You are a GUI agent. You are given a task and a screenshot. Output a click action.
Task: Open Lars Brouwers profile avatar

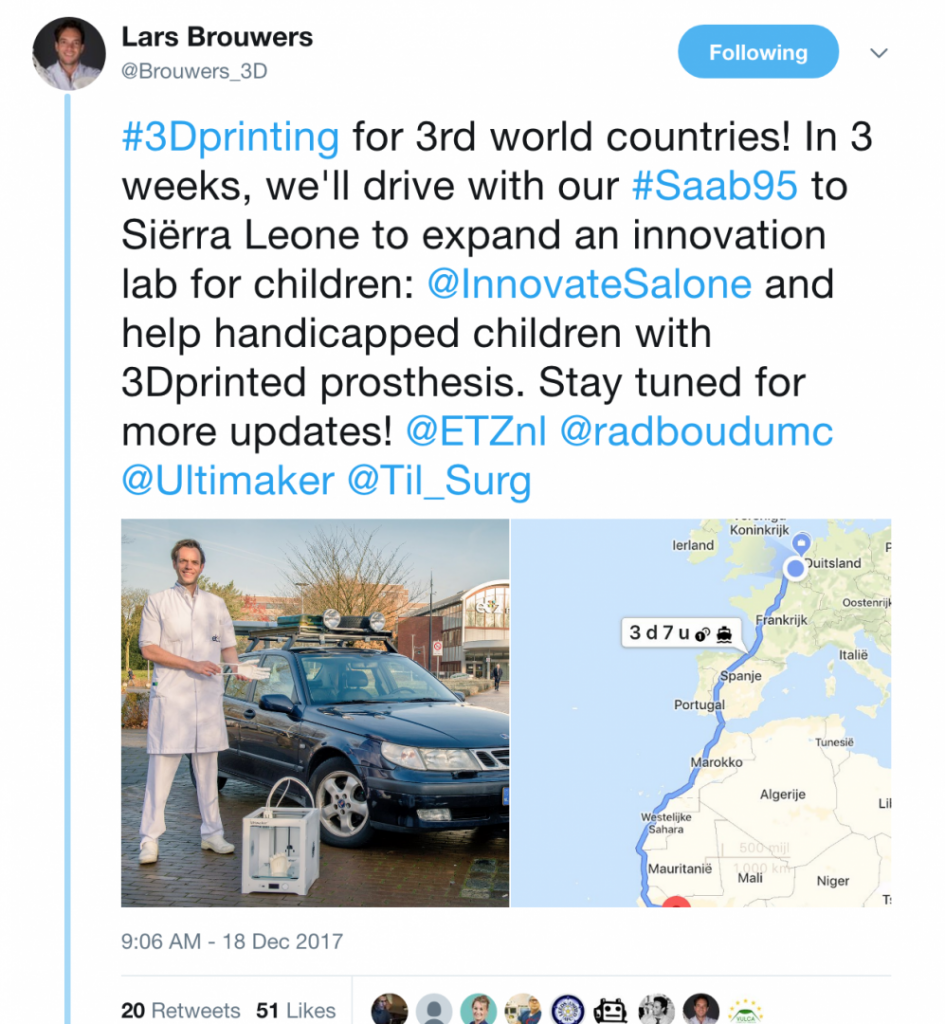[69, 54]
